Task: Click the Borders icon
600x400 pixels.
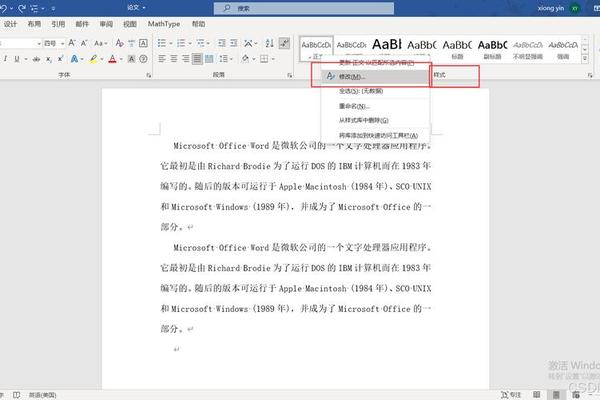Action: [264, 59]
